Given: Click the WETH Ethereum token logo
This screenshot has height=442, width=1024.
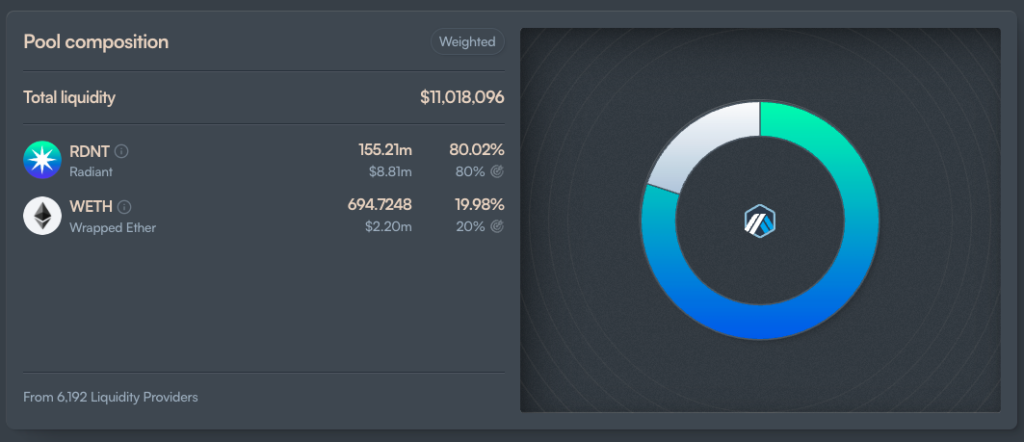Looking at the screenshot, I should pyautogui.click(x=43, y=216).
